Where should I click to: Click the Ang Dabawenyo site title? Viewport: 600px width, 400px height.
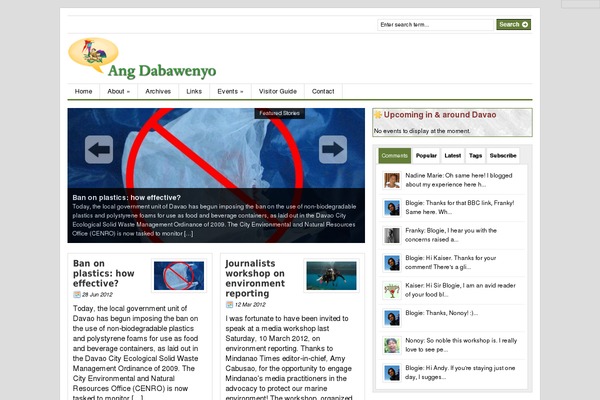162,71
